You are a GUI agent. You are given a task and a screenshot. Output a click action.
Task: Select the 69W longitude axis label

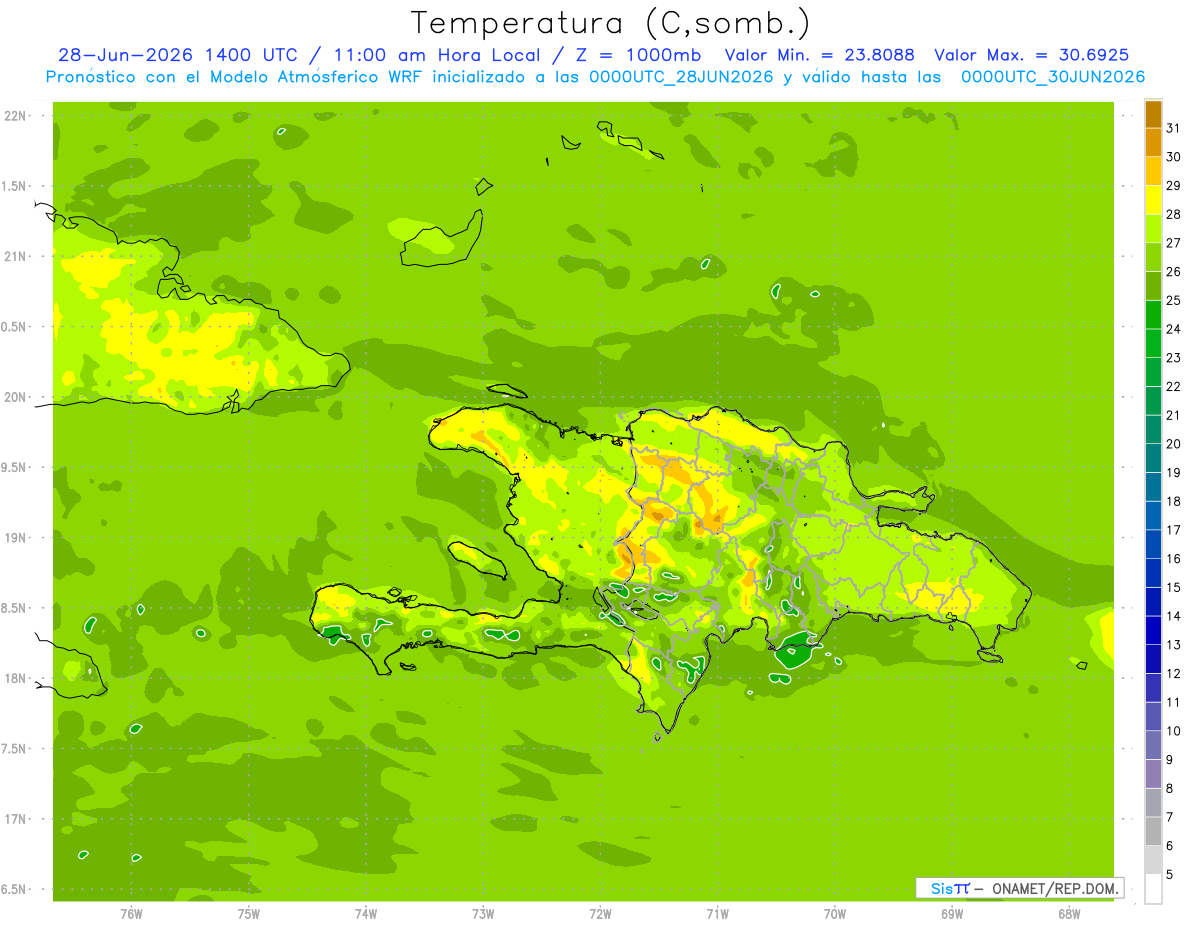pos(952,913)
